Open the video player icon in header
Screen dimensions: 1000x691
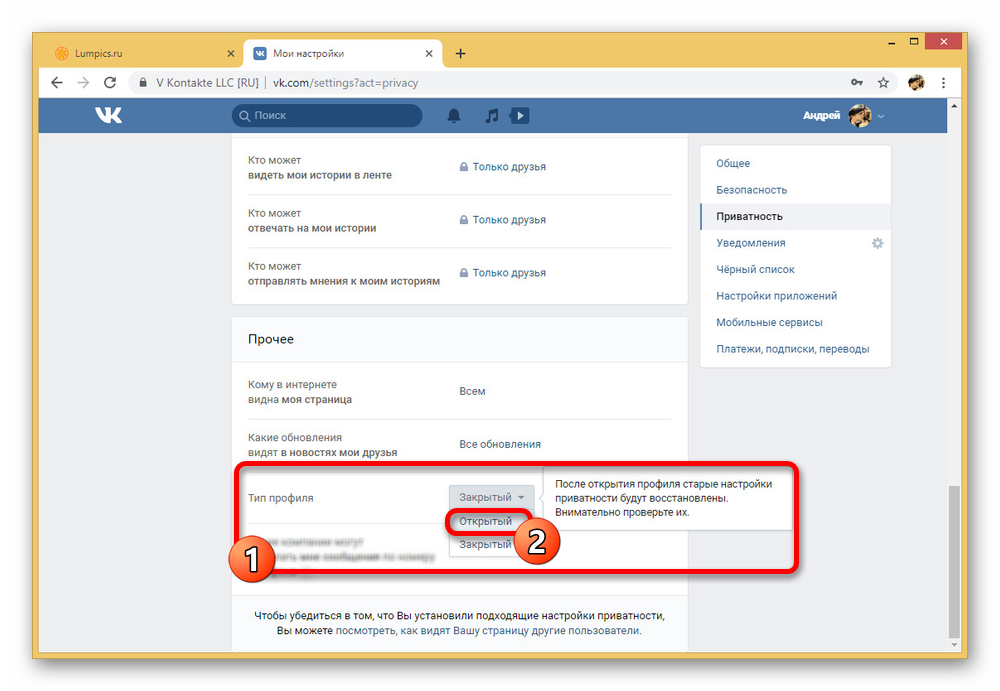520,115
